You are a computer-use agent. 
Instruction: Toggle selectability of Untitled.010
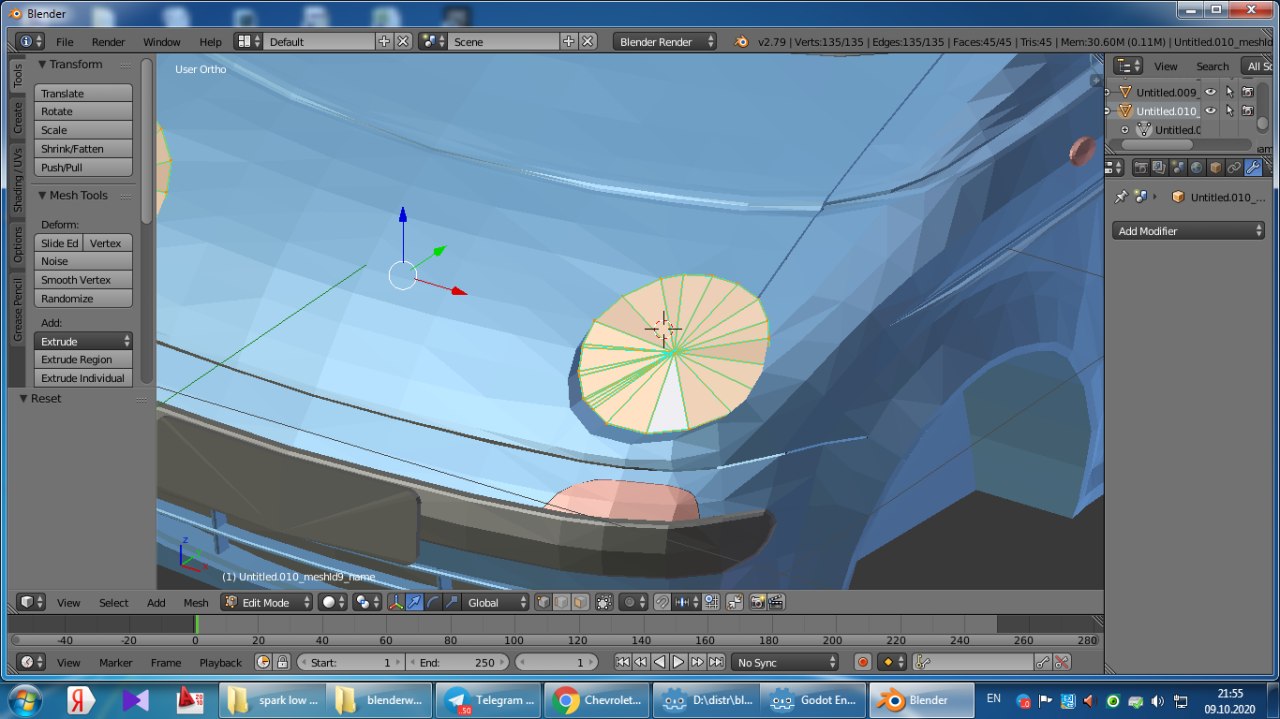click(x=1230, y=110)
